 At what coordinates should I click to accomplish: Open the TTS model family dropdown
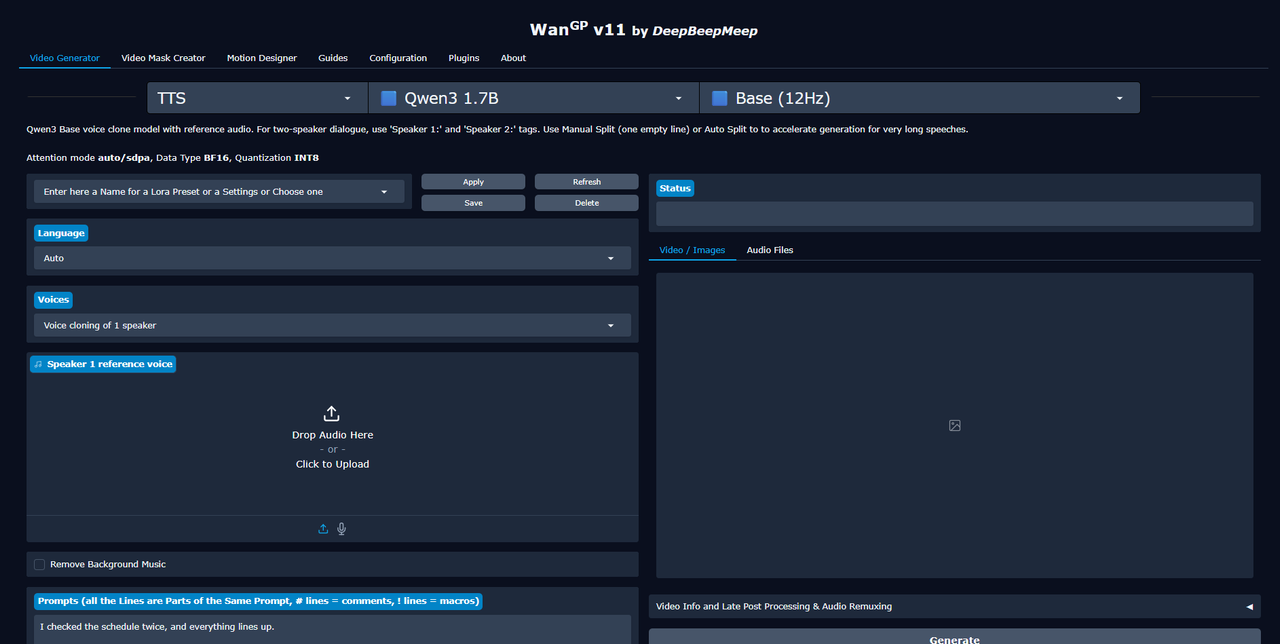(258, 98)
